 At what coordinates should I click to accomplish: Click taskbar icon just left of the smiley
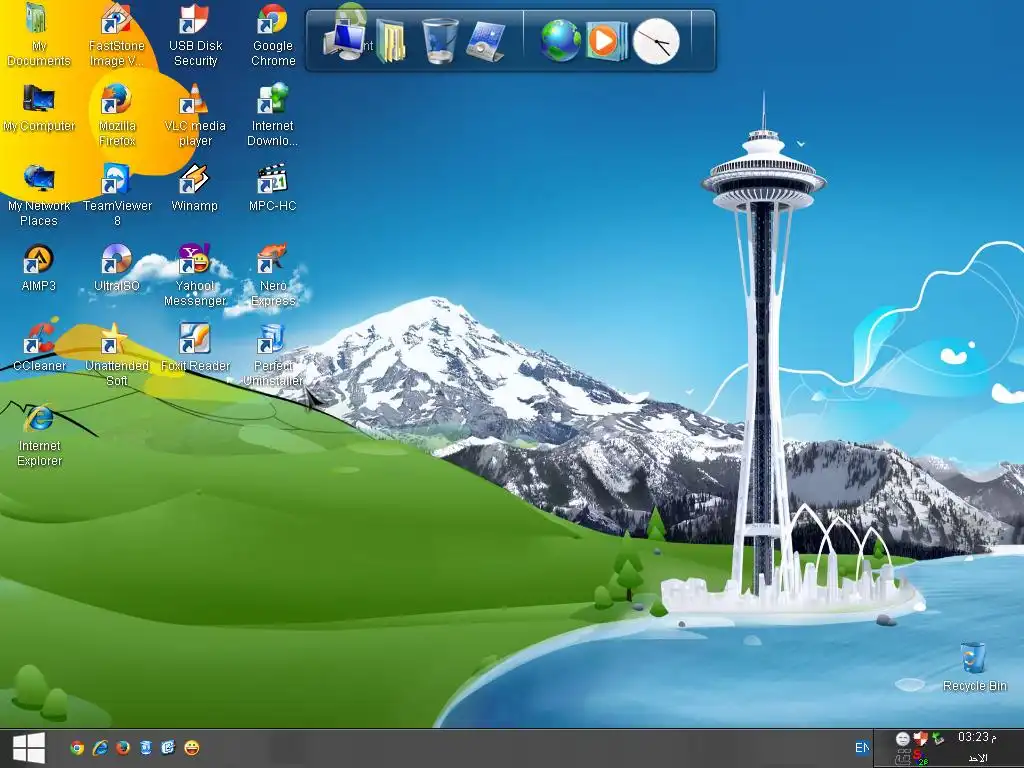168,748
